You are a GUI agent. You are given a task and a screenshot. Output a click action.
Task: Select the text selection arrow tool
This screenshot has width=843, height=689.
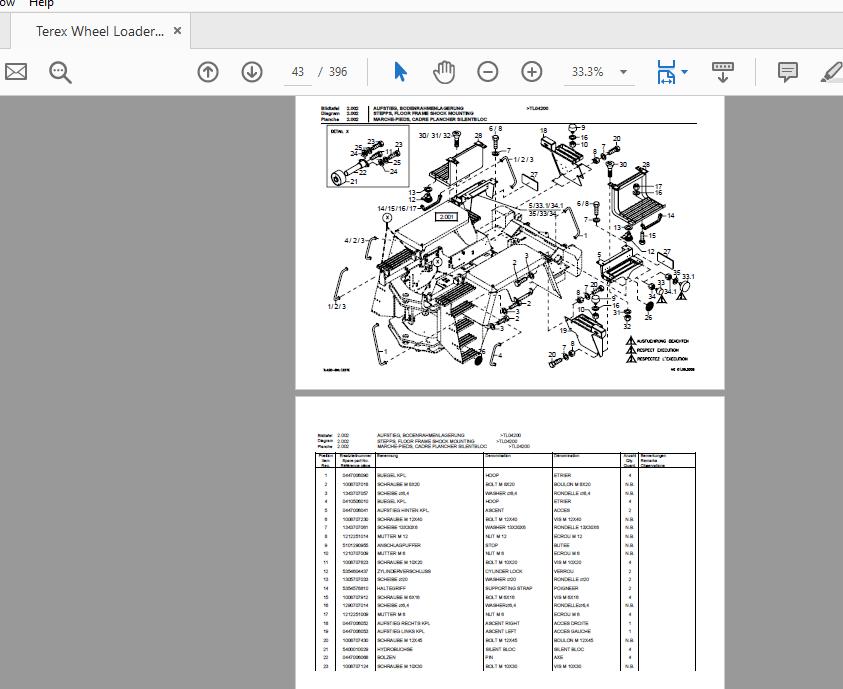click(399, 71)
